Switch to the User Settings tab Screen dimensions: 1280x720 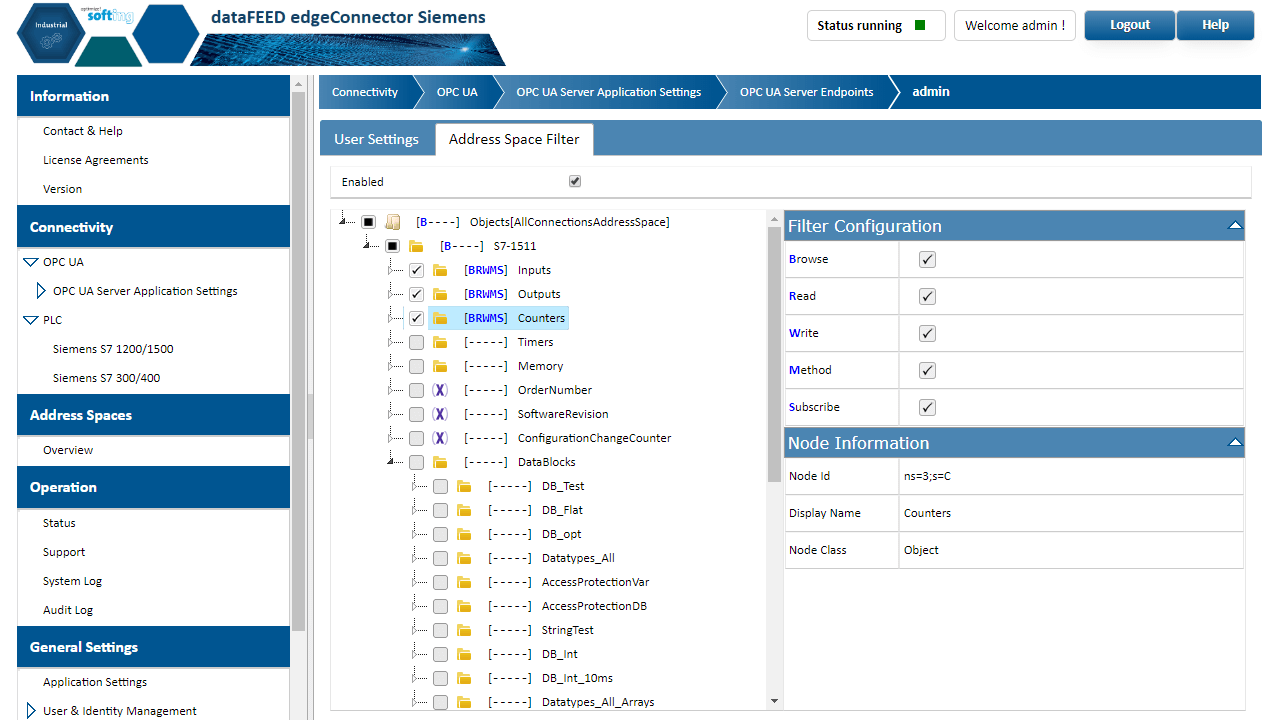pos(378,139)
